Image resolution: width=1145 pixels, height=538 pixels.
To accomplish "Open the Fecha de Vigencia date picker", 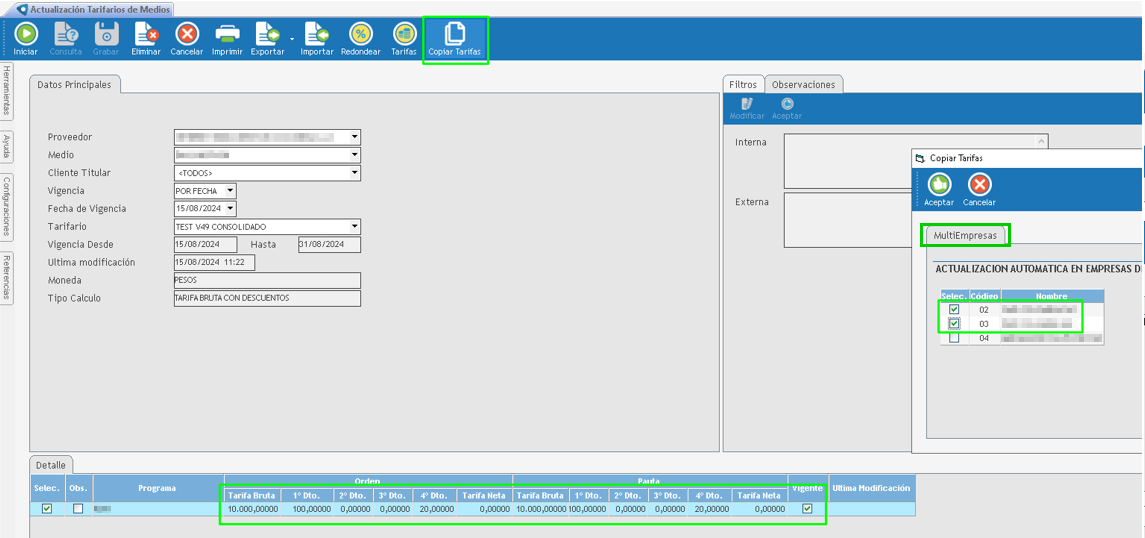I will (230, 209).
